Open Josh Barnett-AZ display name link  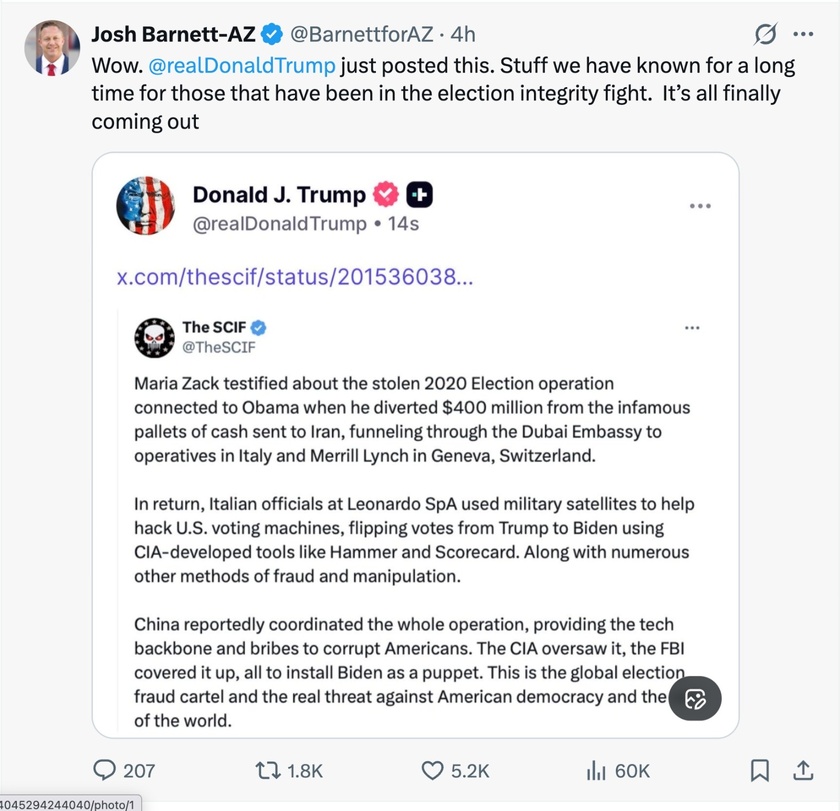point(173,35)
